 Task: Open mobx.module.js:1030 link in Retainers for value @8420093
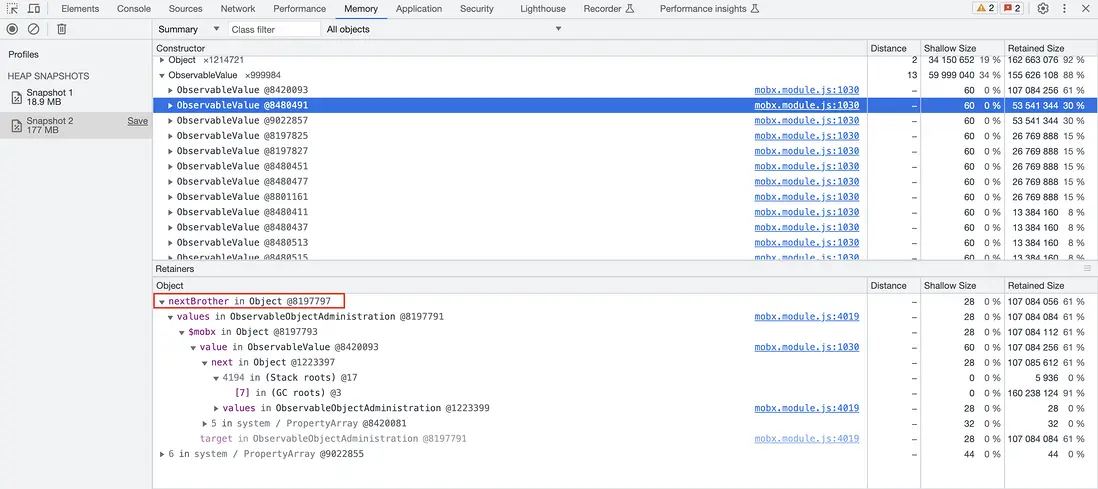807,347
